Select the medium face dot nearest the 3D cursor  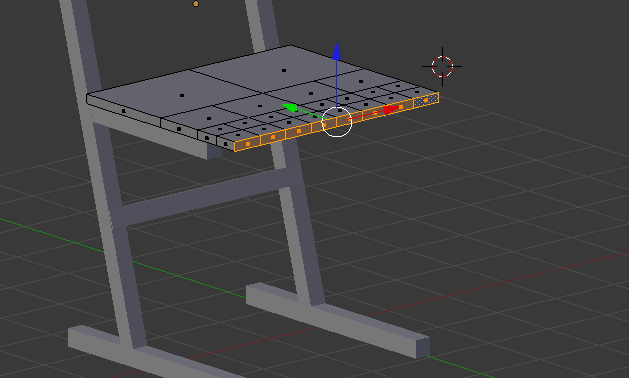pyautogui.click(x=361, y=81)
